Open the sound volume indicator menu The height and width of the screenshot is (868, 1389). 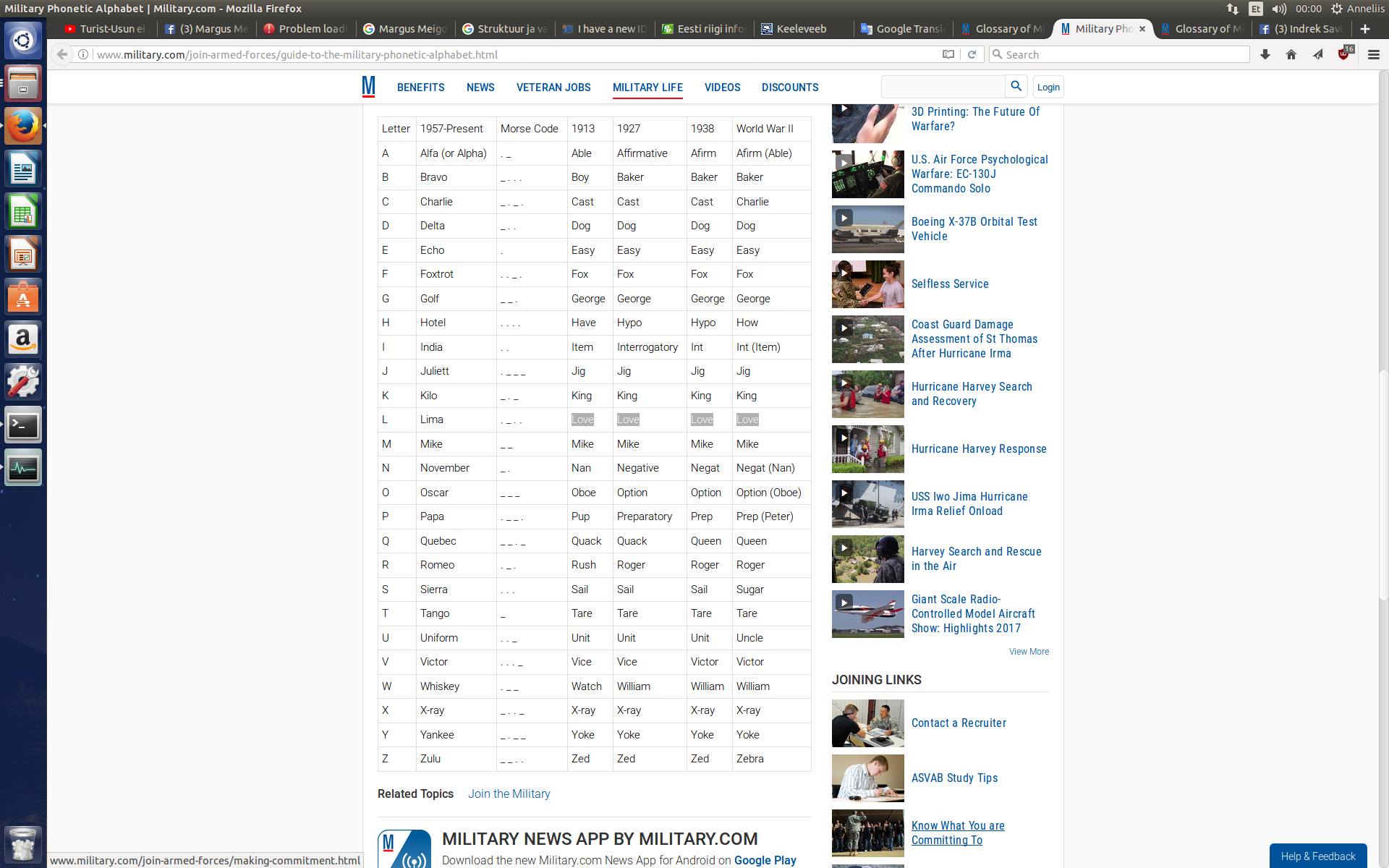point(1279,9)
